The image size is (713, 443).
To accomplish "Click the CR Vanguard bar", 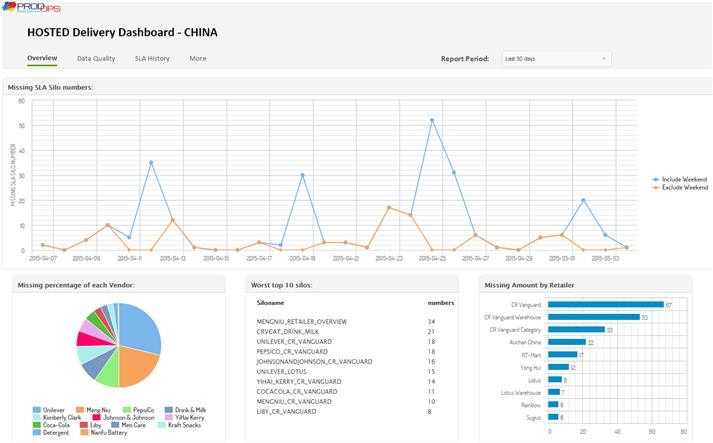I will [606, 304].
